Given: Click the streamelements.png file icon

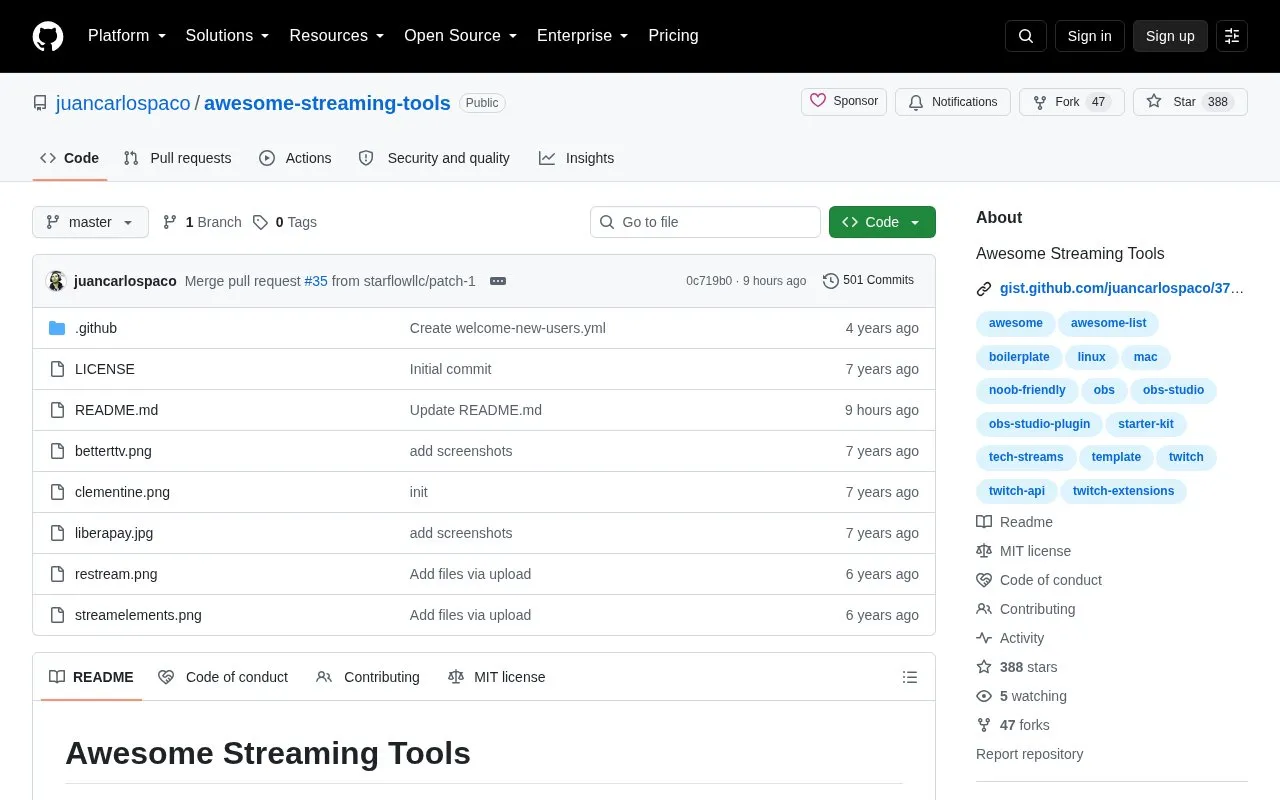Looking at the screenshot, I should pos(57,615).
